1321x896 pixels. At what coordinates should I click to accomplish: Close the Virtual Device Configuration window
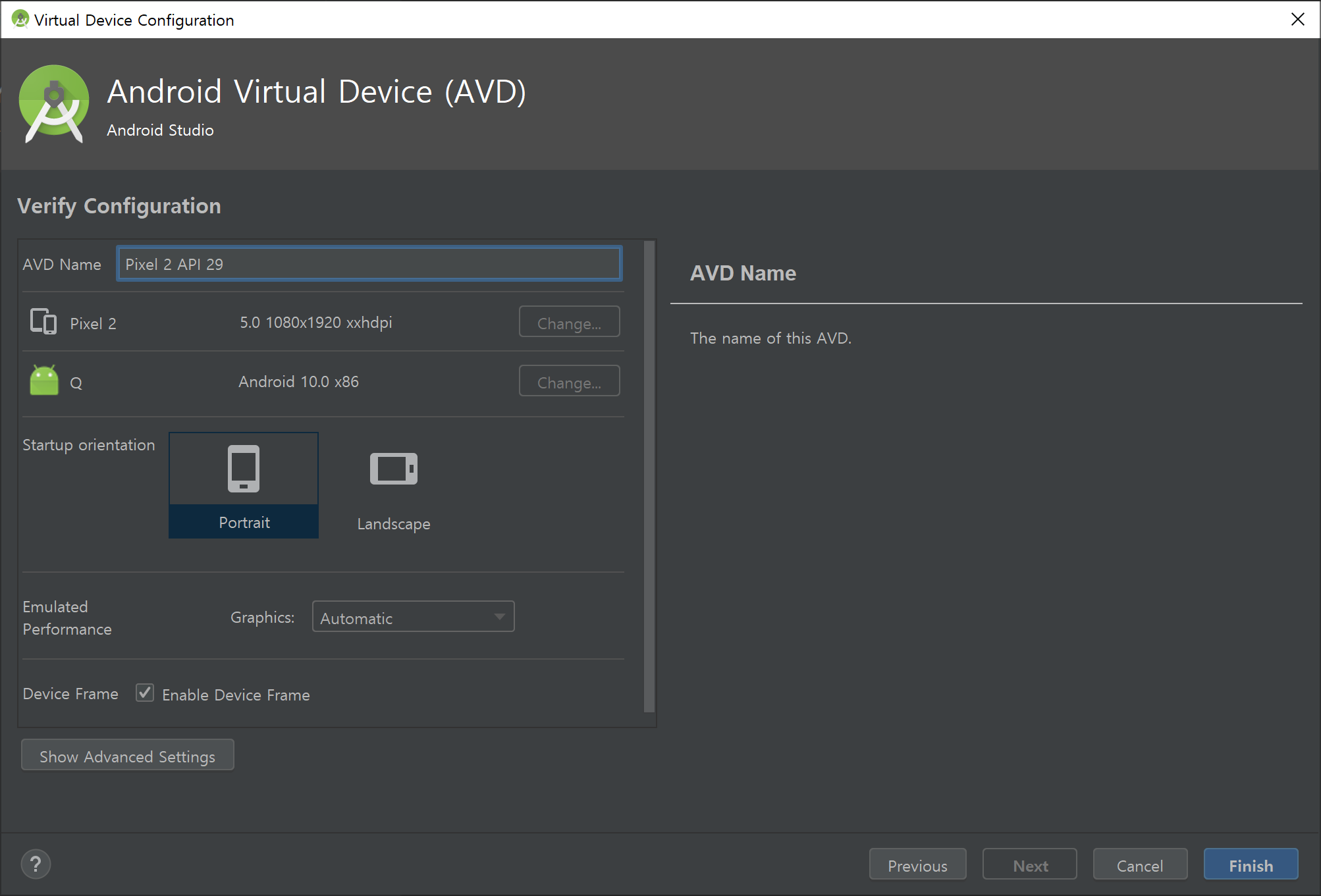1297,20
